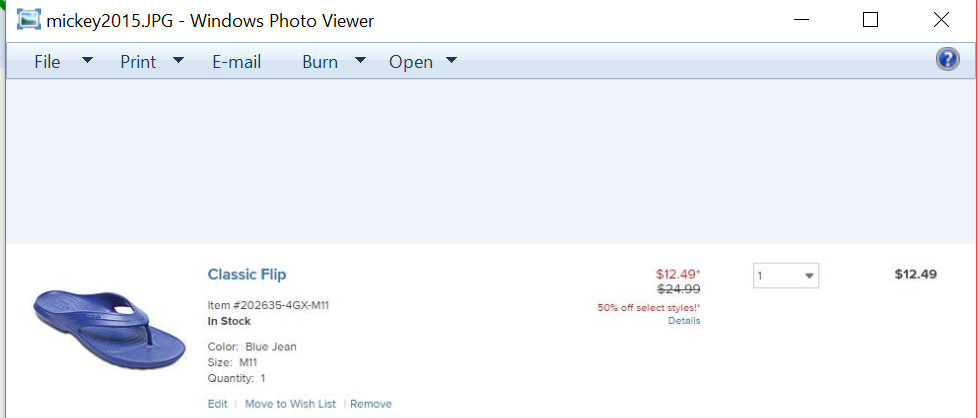The image size is (978, 418).
Task: Click the Open menu label
Action: [411, 62]
